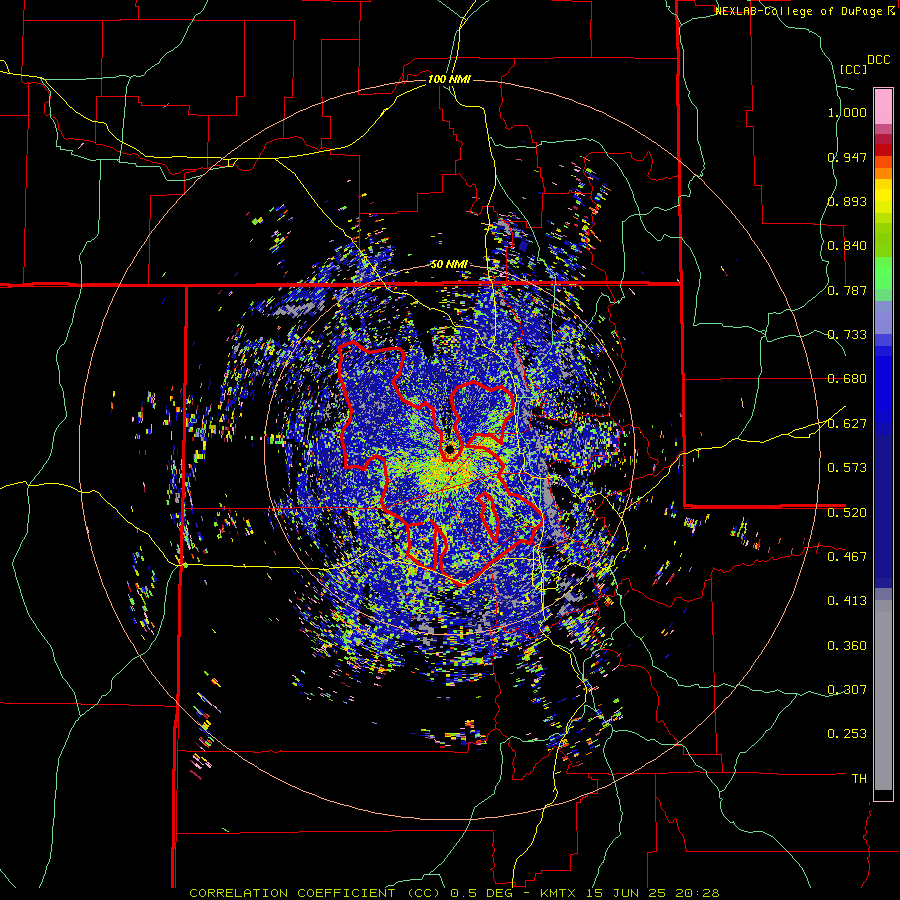Click the 0.520 scale value
Image resolution: width=900 pixels, height=900 pixels.
(847, 513)
